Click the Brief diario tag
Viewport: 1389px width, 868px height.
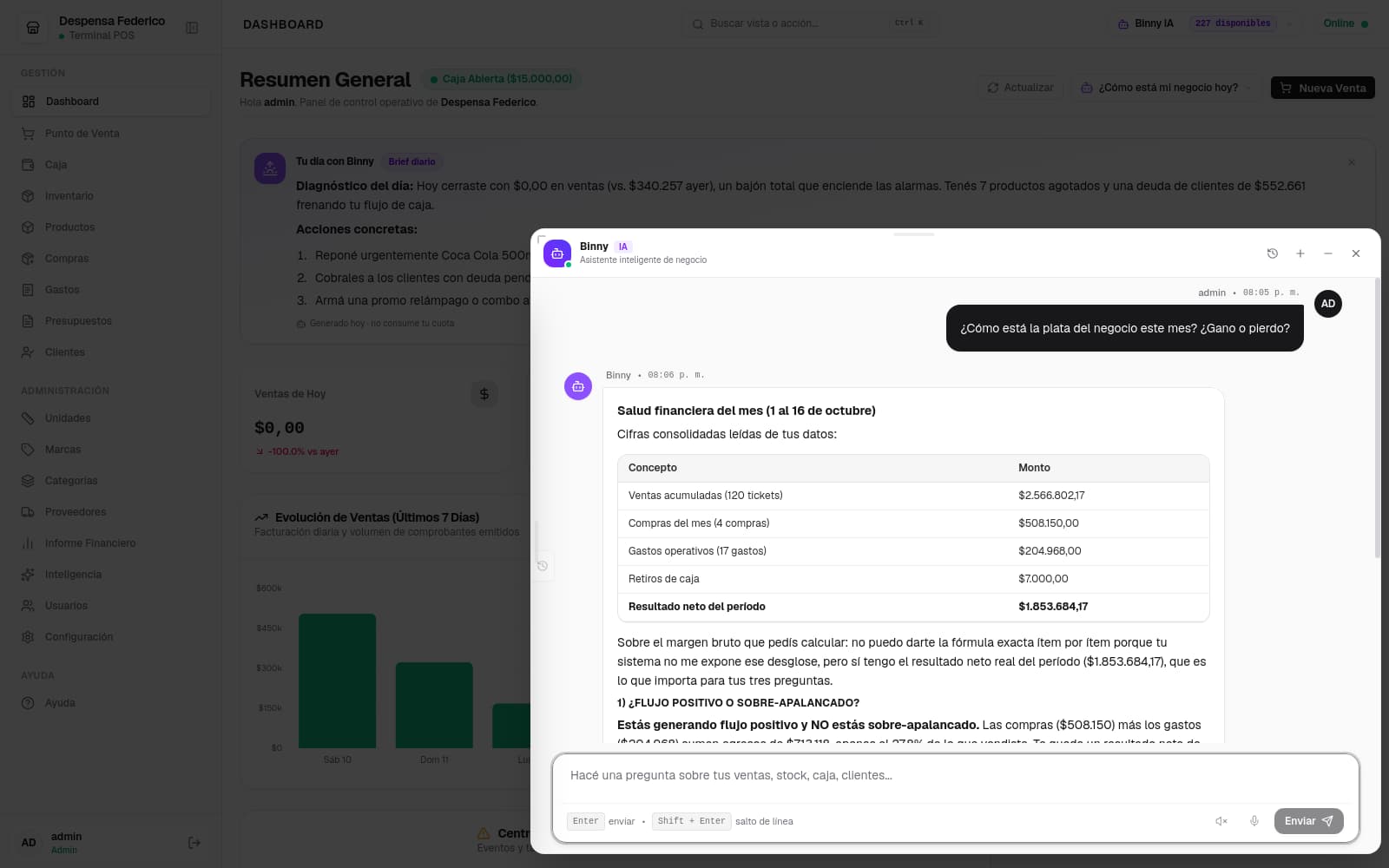click(411, 161)
